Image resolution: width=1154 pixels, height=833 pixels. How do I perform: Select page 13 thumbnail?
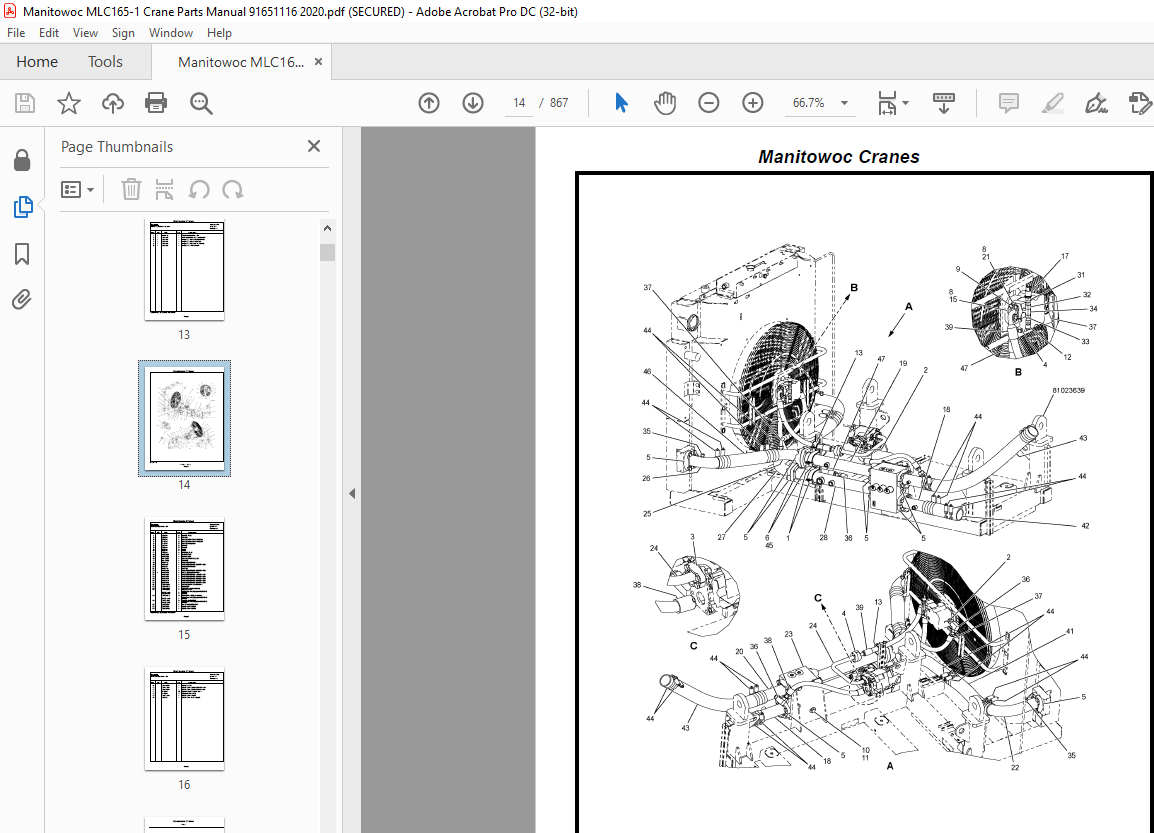(184, 269)
